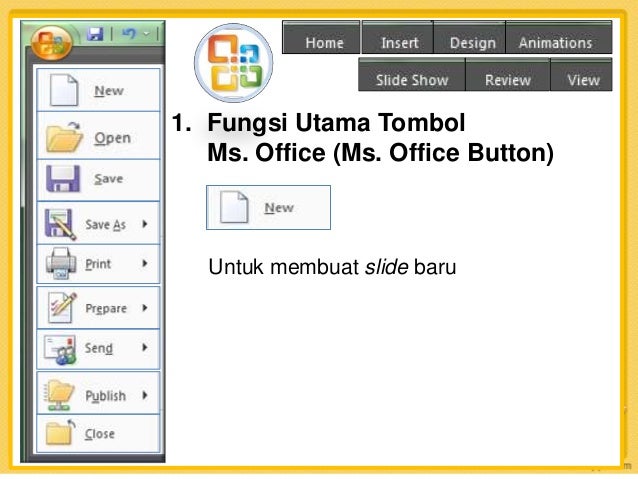Click the network folder Publish icon

coord(60,394)
